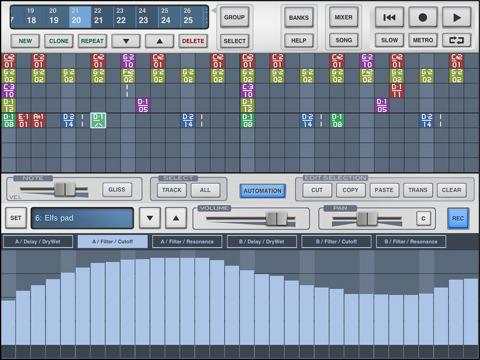Select the A#1 01 note cell
Image resolution: width=480 pixels, height=360 pixels.
[38, 120]
